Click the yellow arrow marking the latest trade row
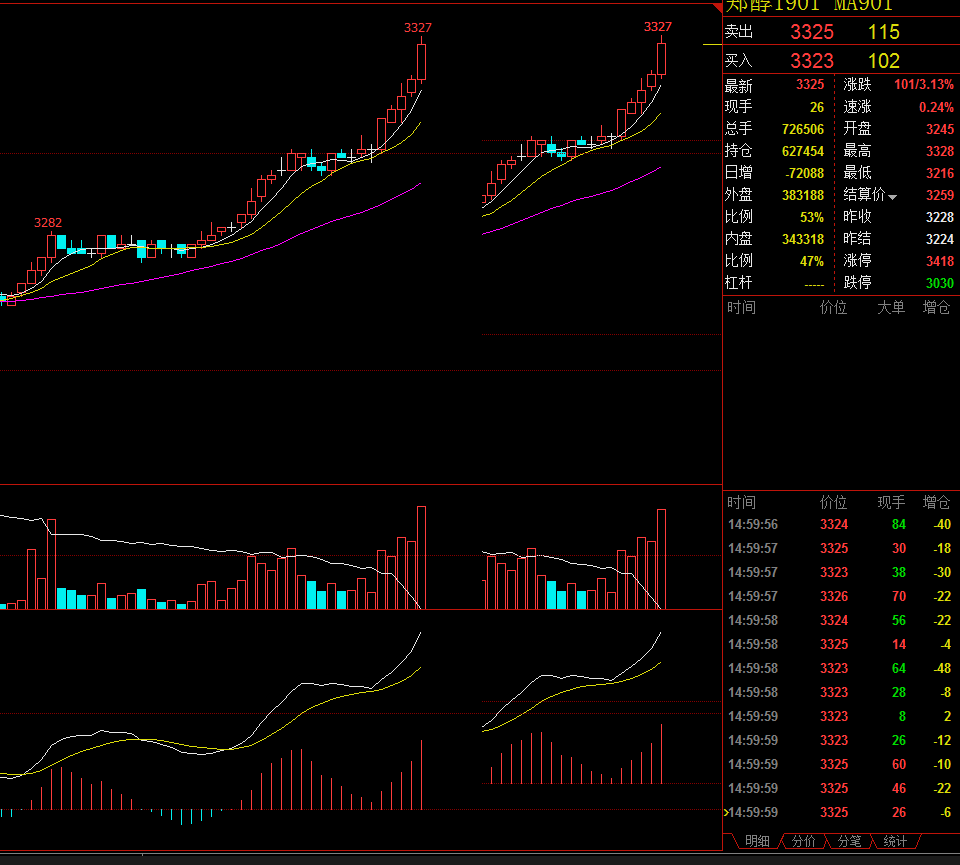The image size is (960, 865). (x=726, y=813)
